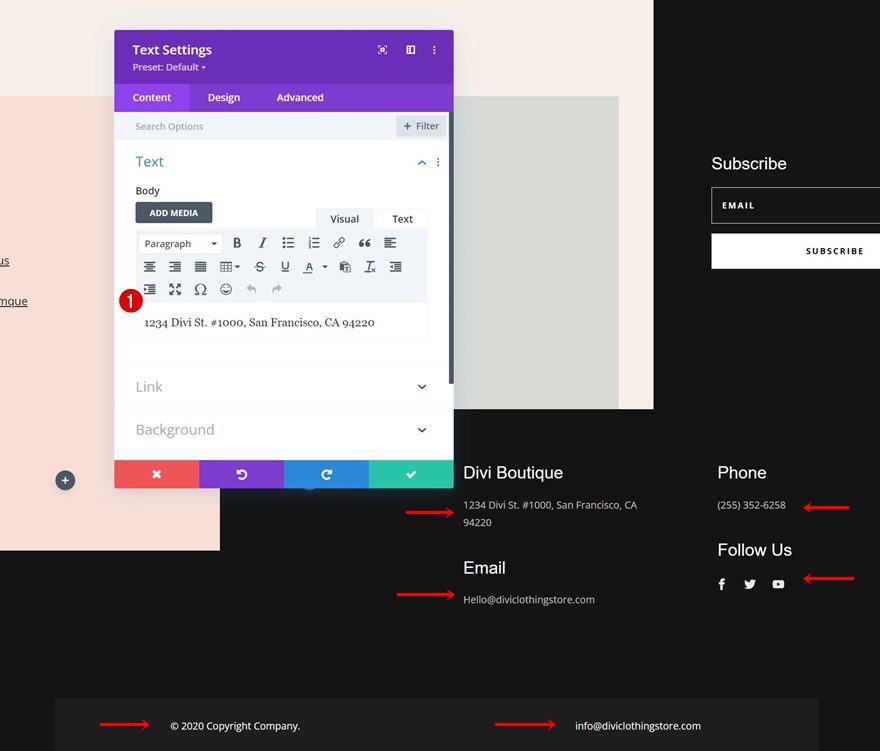Click the Add Media button
This screenshot has height=751, width=880.
(x=174, y=213)
